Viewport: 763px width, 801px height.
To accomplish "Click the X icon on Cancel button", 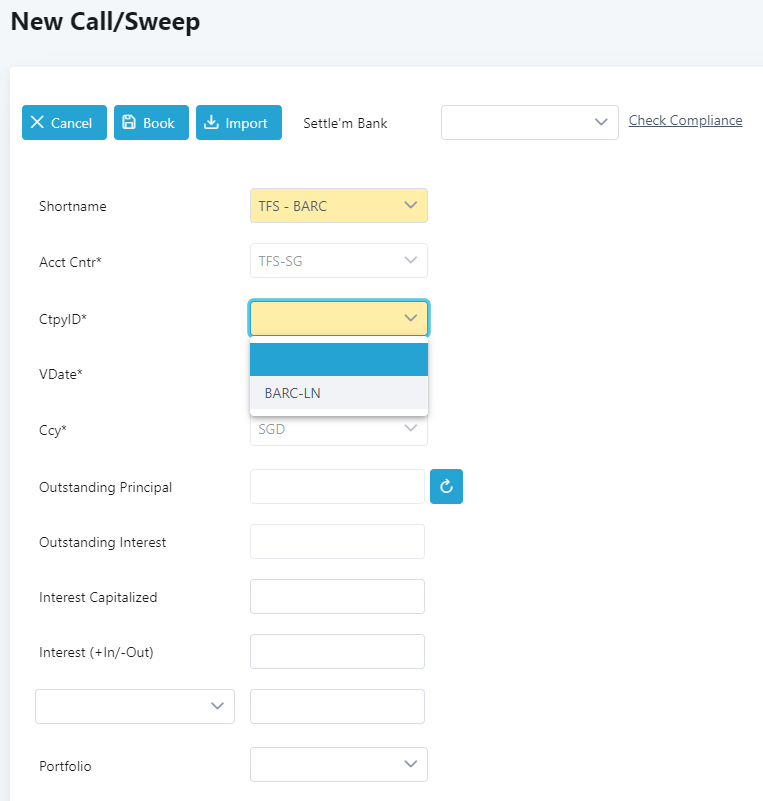I will pos(37,122).
